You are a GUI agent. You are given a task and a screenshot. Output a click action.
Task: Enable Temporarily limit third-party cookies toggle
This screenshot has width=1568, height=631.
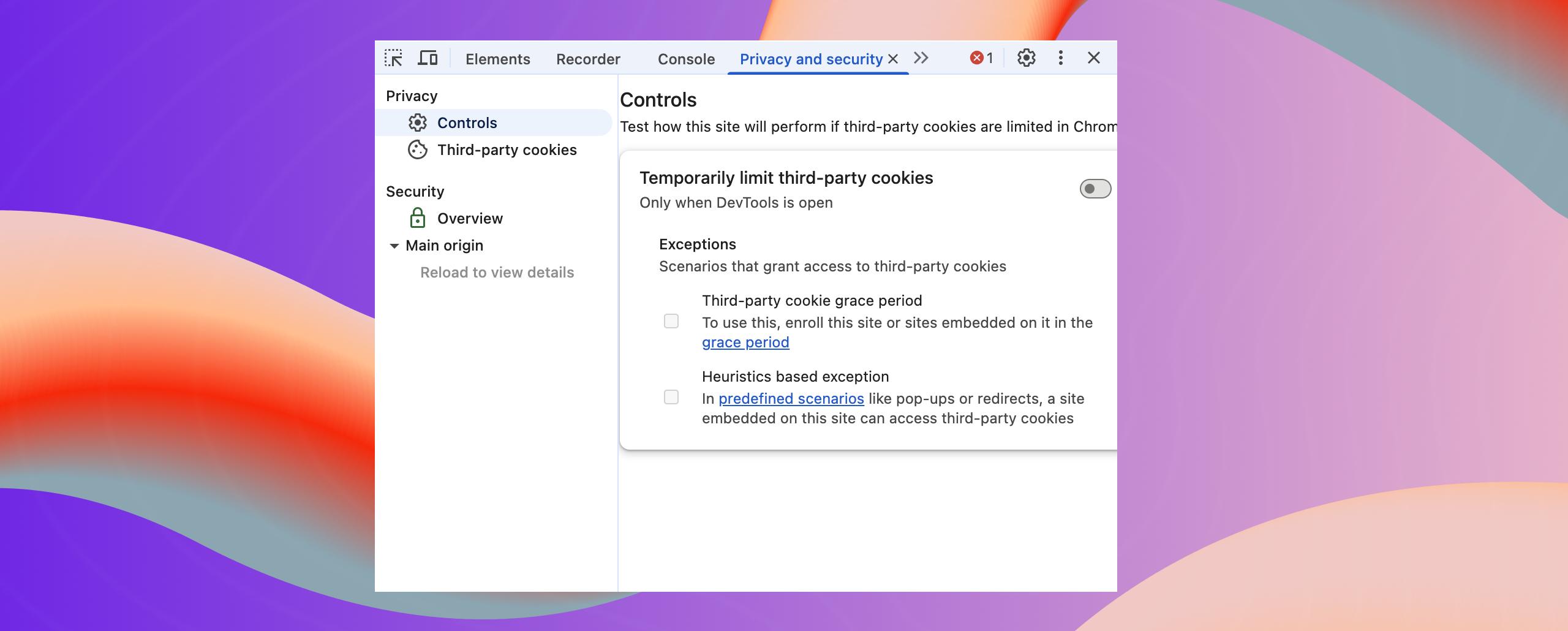click(x=1095, y=189)
